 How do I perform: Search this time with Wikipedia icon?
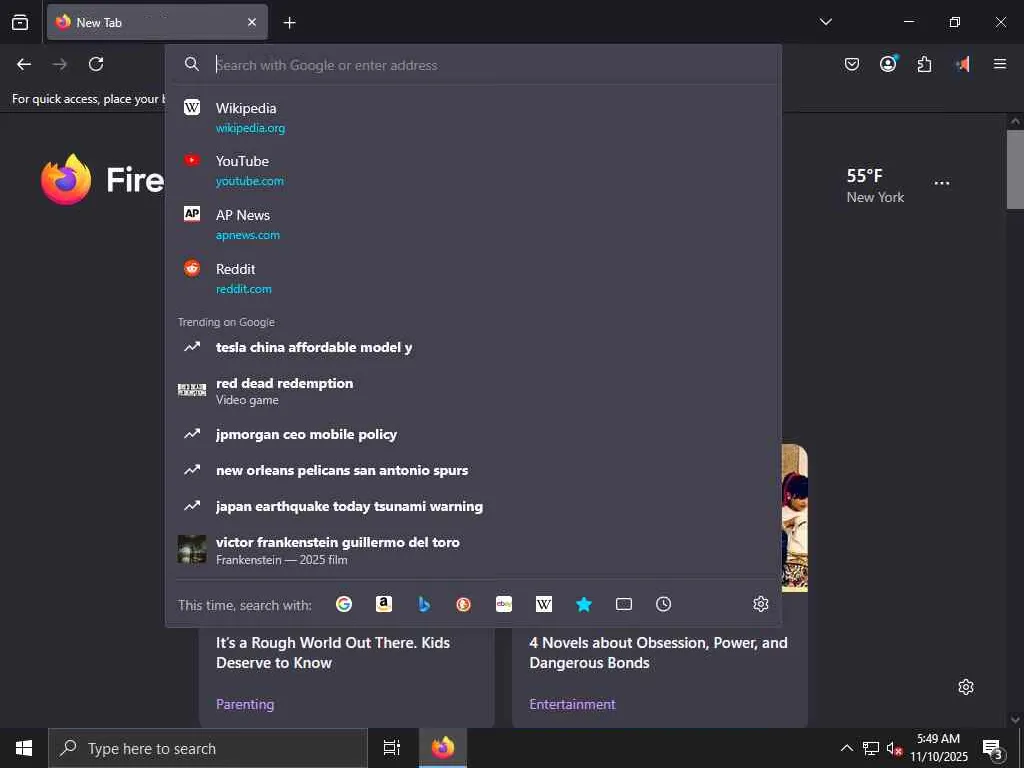tap(544, 604)
